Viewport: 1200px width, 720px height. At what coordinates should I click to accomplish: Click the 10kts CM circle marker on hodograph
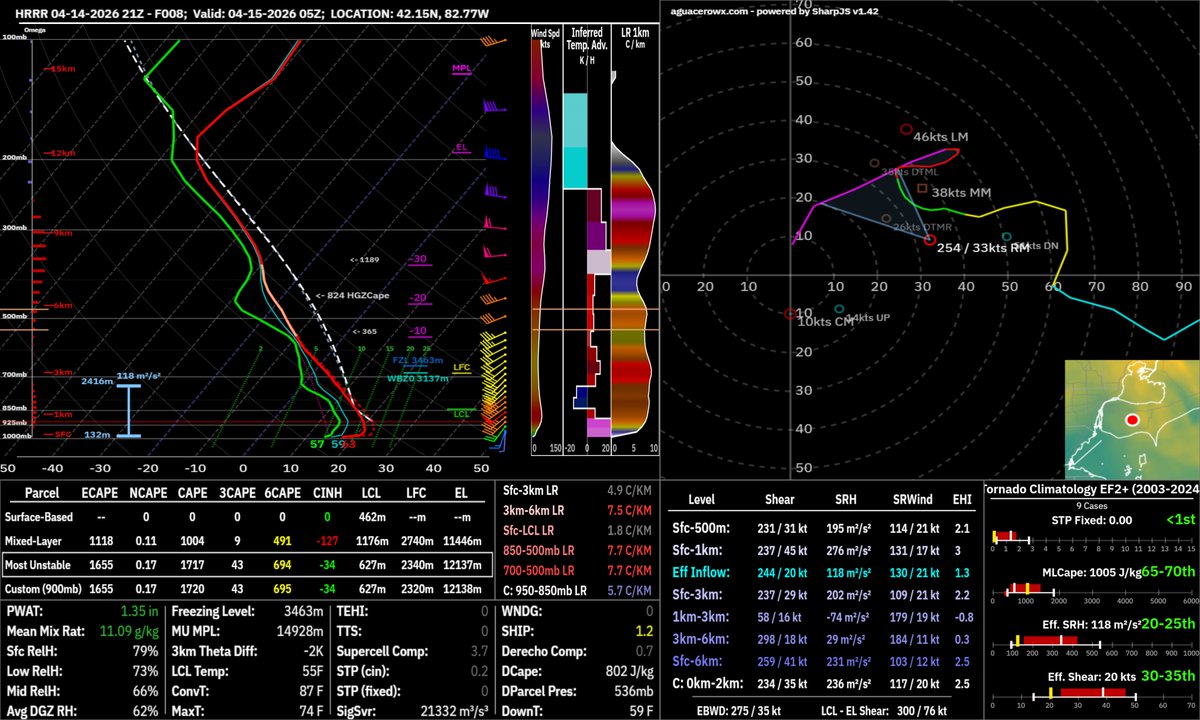pos(790,314)
